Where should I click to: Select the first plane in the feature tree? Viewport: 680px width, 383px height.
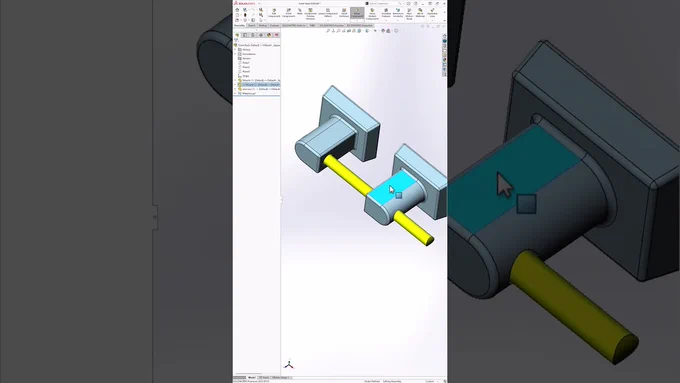tap(245, 63)
